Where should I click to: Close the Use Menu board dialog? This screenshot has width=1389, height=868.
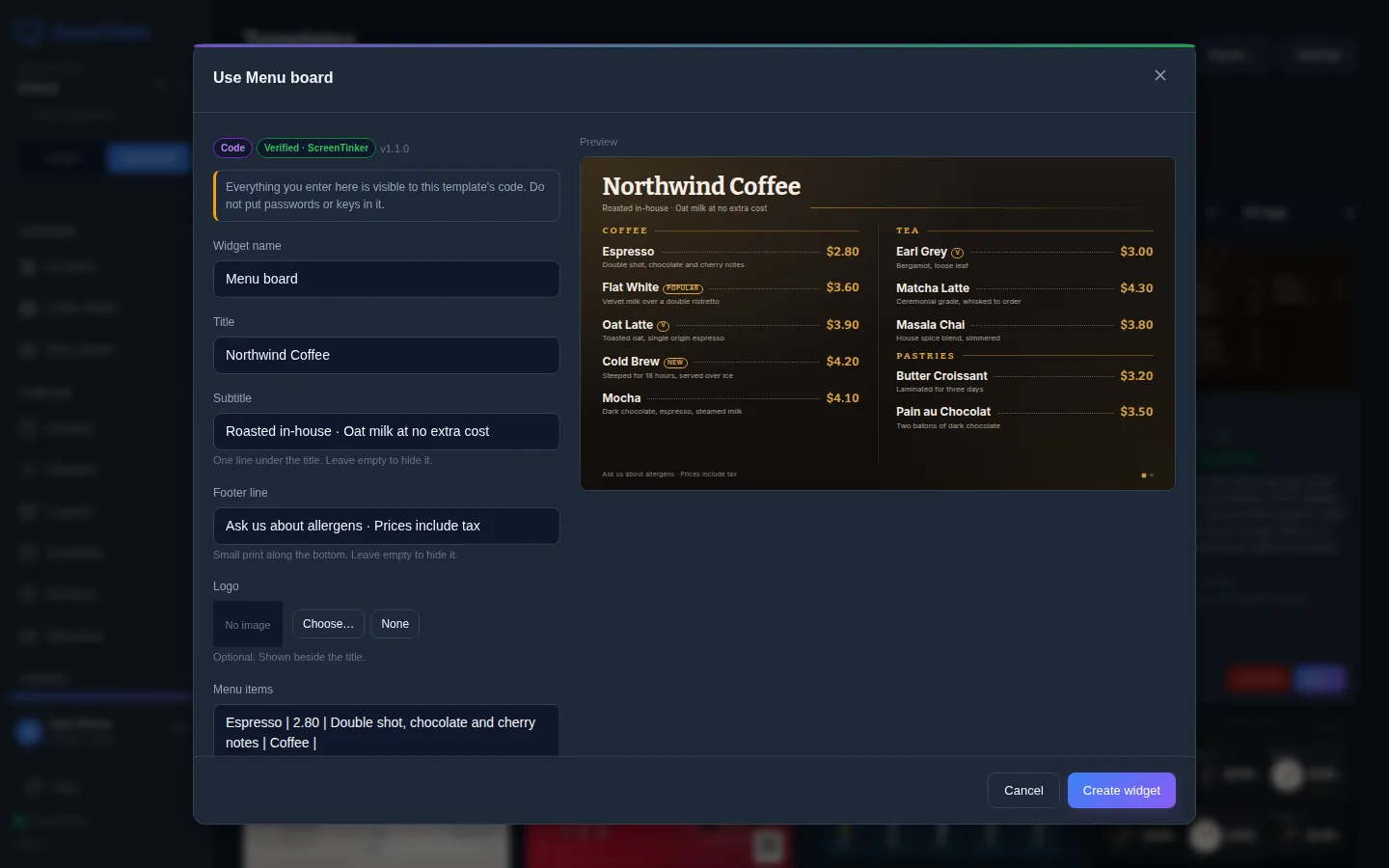[1160, 75]
